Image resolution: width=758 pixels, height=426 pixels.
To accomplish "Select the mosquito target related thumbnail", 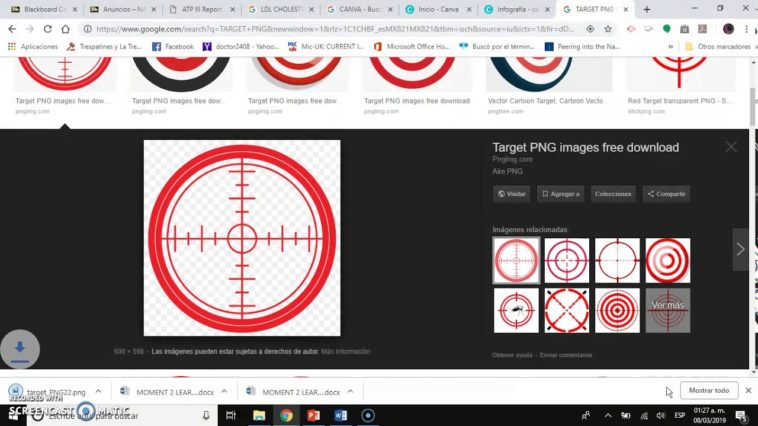I will (x=516, y=311).
